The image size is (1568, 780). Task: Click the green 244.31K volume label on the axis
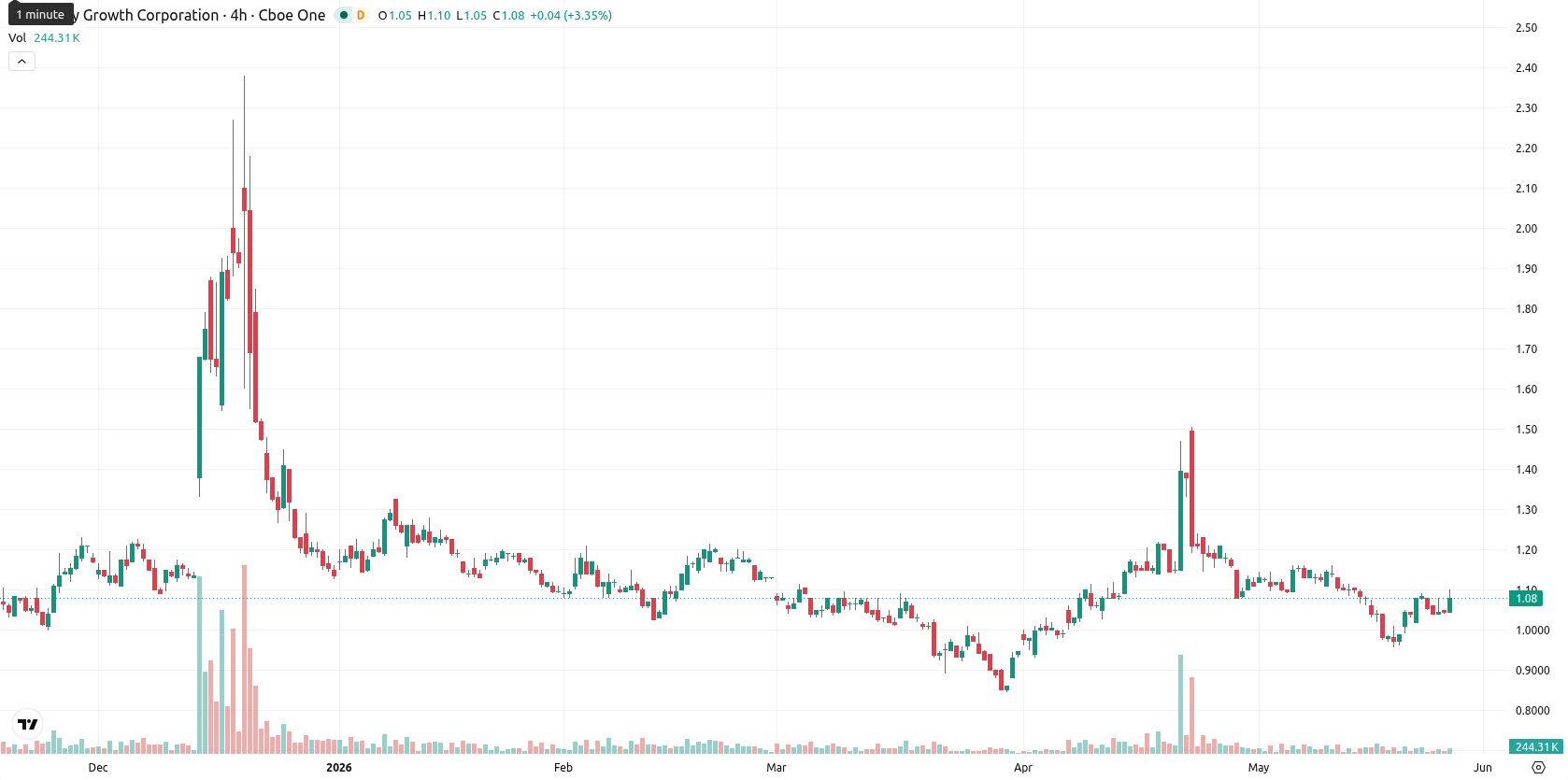pos(1536,746)
